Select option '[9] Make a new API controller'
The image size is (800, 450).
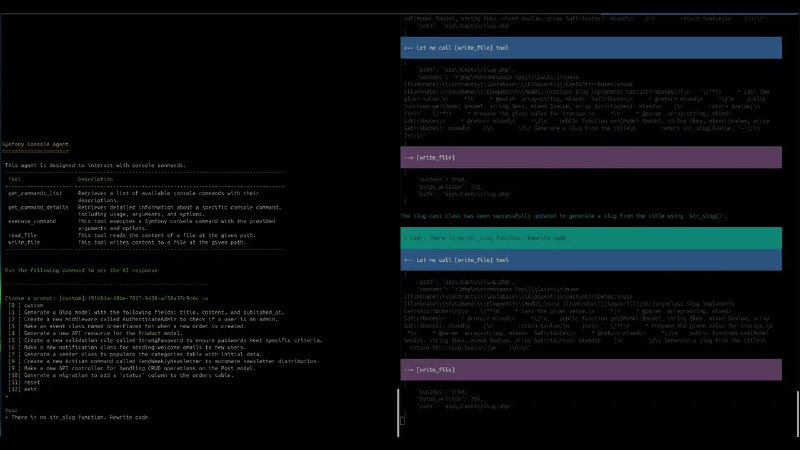tap(132, 368)
